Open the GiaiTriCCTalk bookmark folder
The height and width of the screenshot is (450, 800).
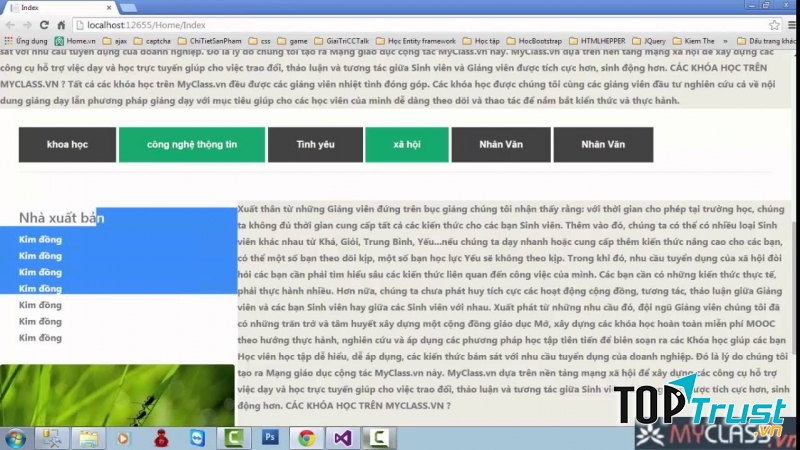click(x=342, y=41)
